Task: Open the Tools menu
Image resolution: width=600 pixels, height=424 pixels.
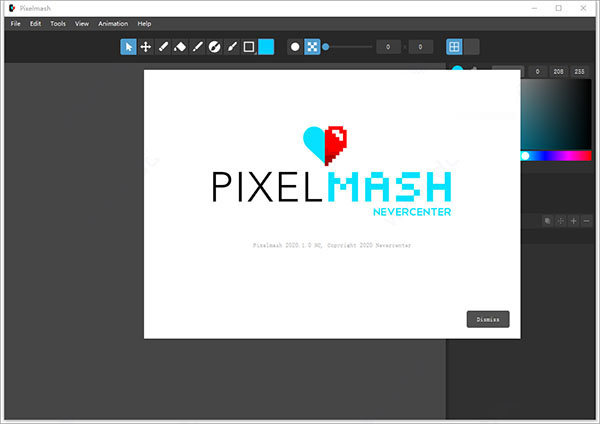Action: [x=58, y=24]
